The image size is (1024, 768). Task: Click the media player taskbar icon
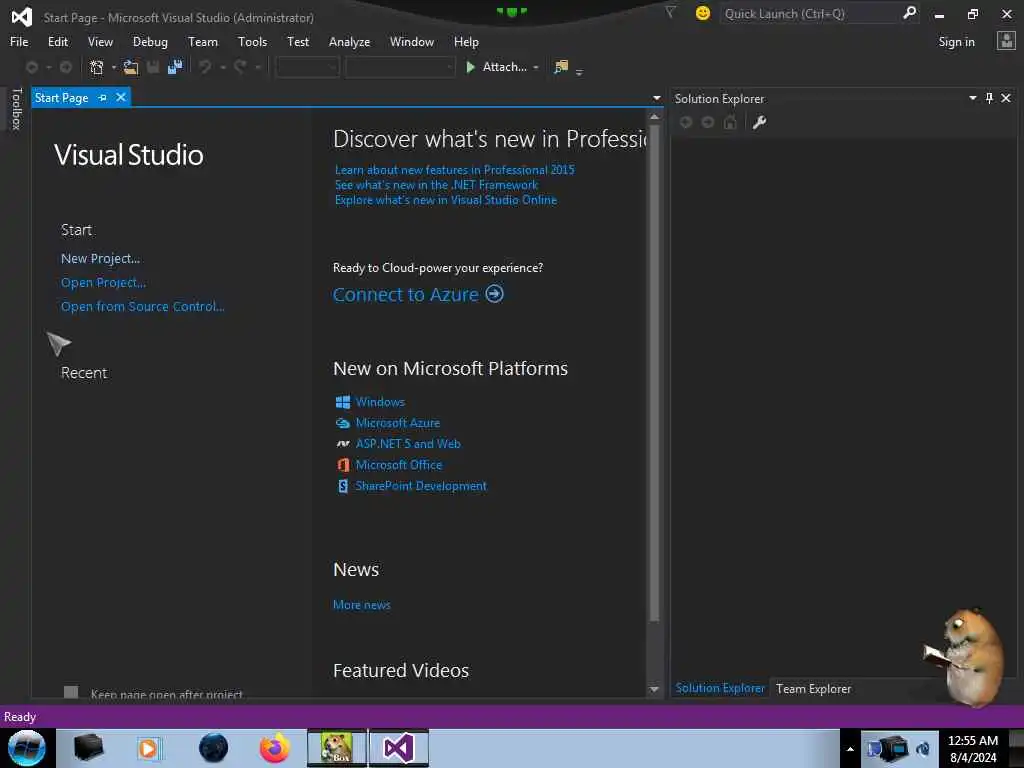click(x=148, y=748)
